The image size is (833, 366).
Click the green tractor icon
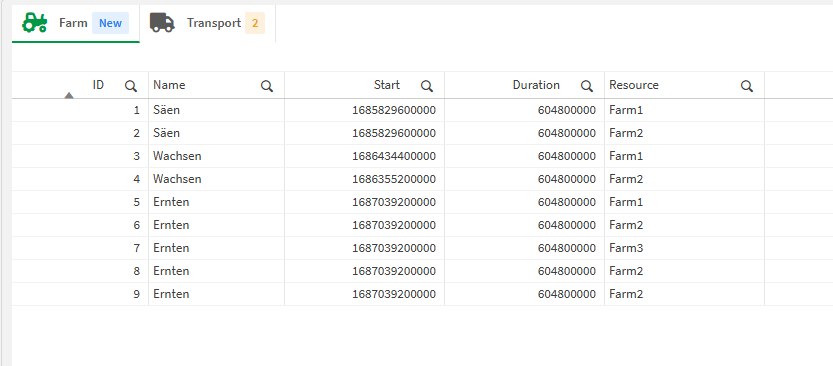point(35,23)
